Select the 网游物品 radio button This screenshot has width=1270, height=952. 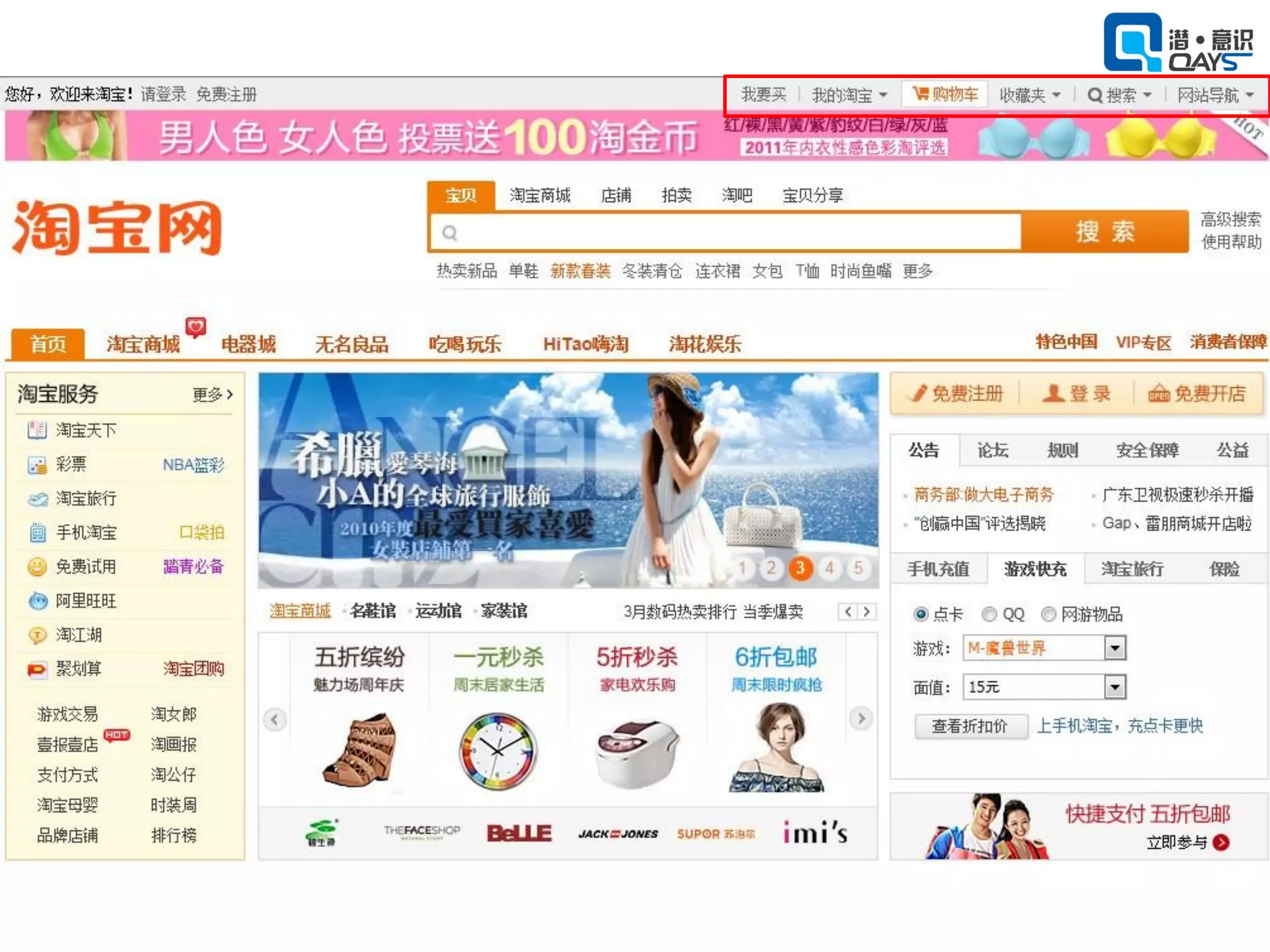pyautogui.click(x=1049, y=614)
